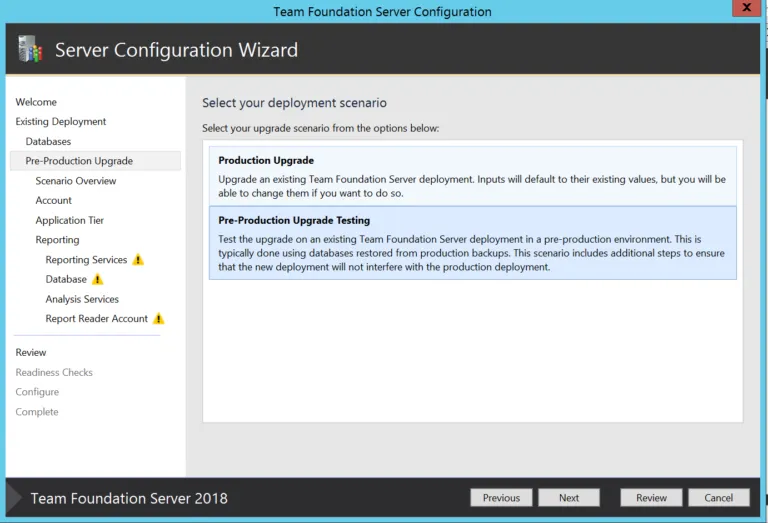Click the 'Server Configuration Wizard' header title
Viewport: 768px width, 523px height.
pyautogui.click(x=176, y=50)
